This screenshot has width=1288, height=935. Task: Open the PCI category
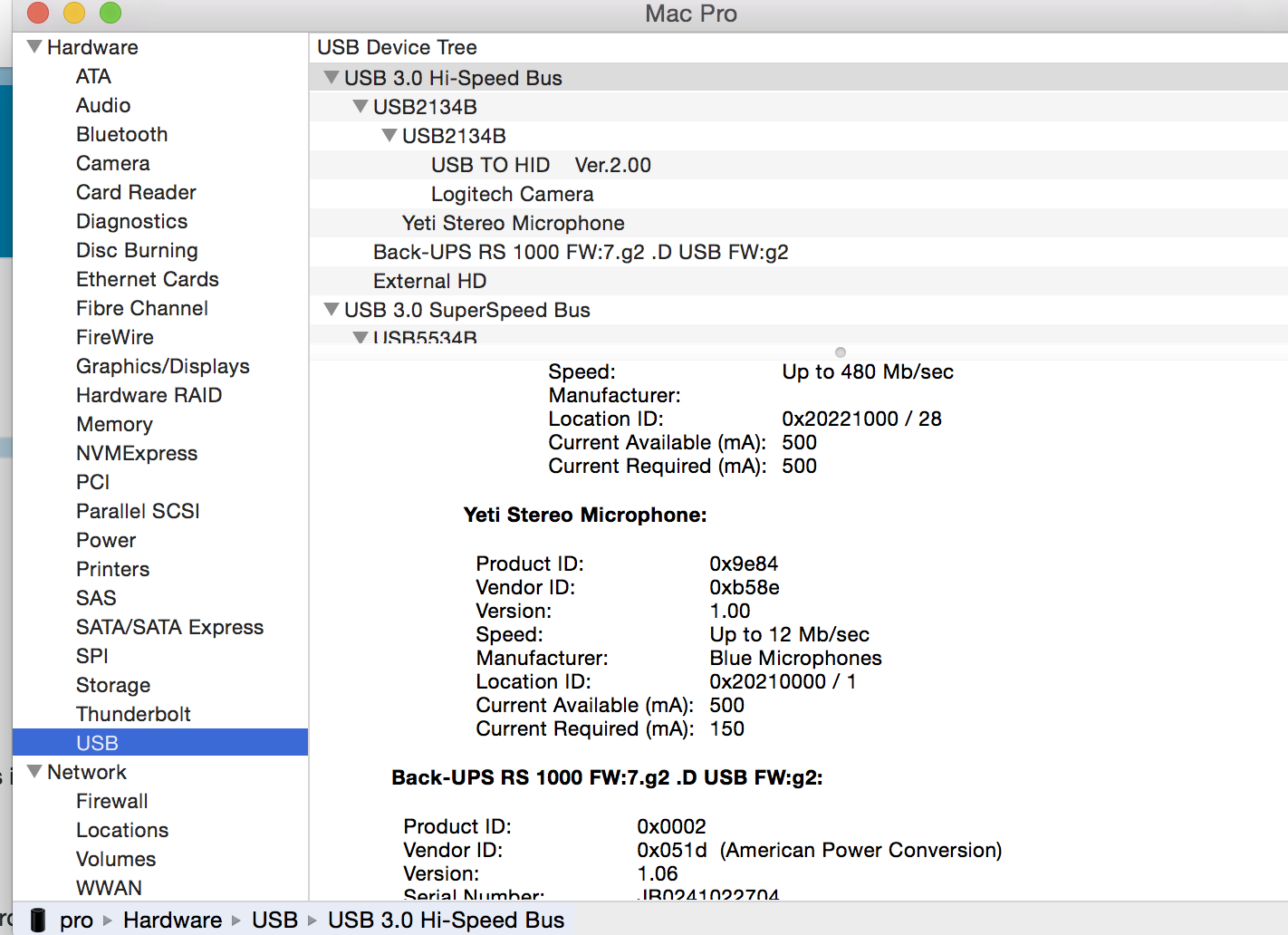(x=92, y=482)
